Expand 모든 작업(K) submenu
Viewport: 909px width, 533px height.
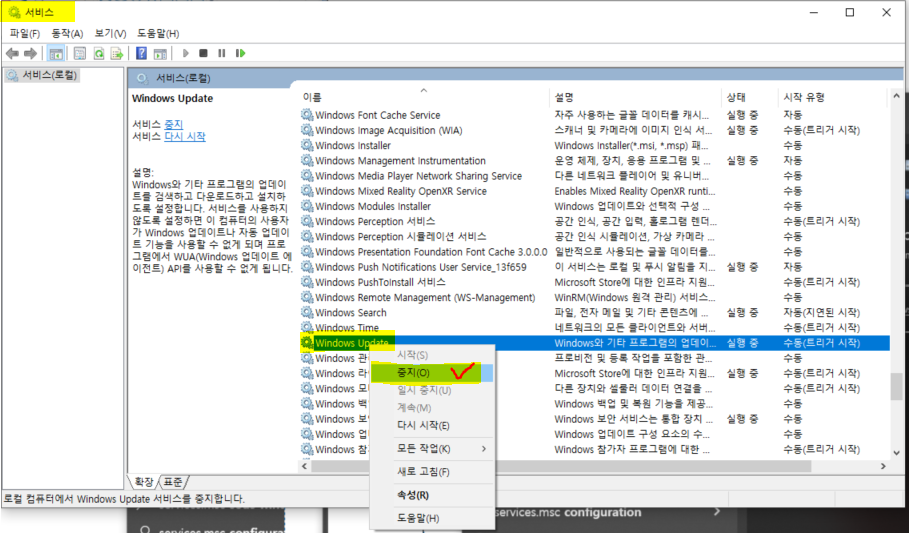point(431,449)
